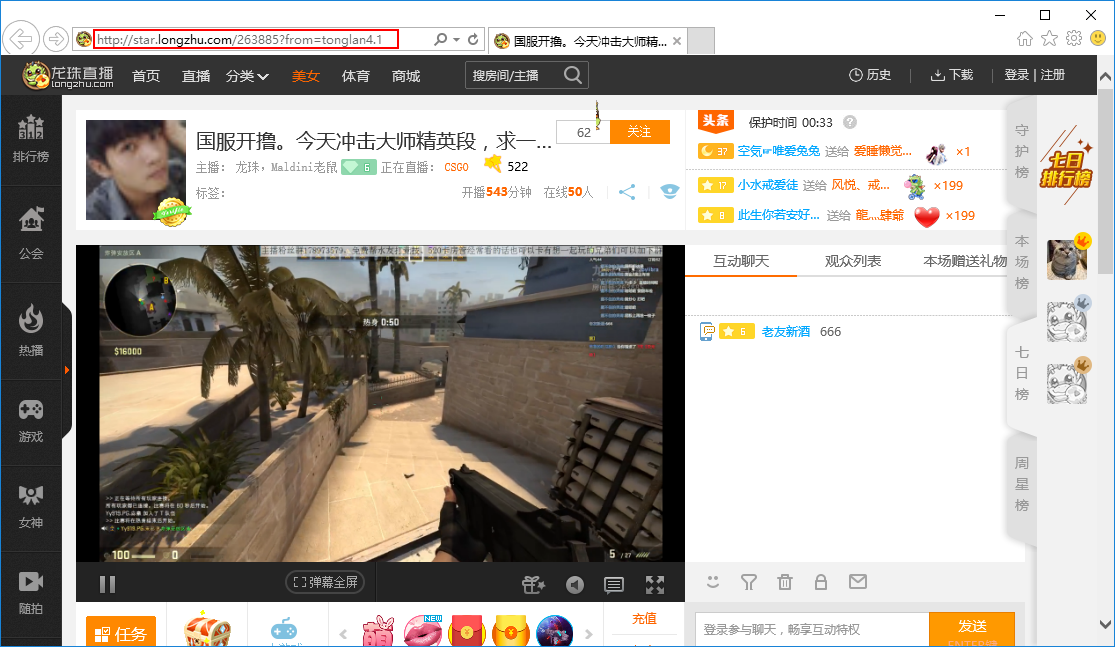Click the 注册 register link
1115x647 pixels.
pos(1052,75)
